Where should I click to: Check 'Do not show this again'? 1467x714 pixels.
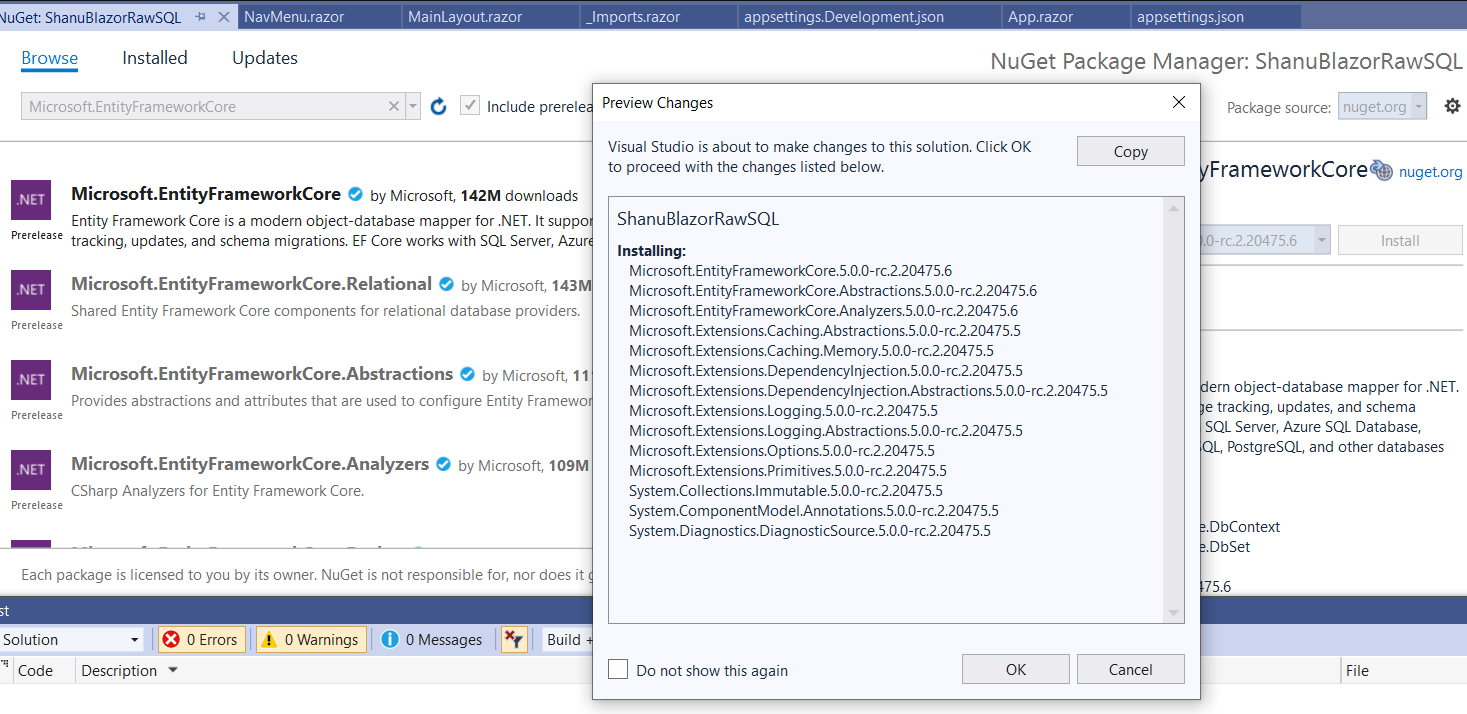[x=619, y=670]
